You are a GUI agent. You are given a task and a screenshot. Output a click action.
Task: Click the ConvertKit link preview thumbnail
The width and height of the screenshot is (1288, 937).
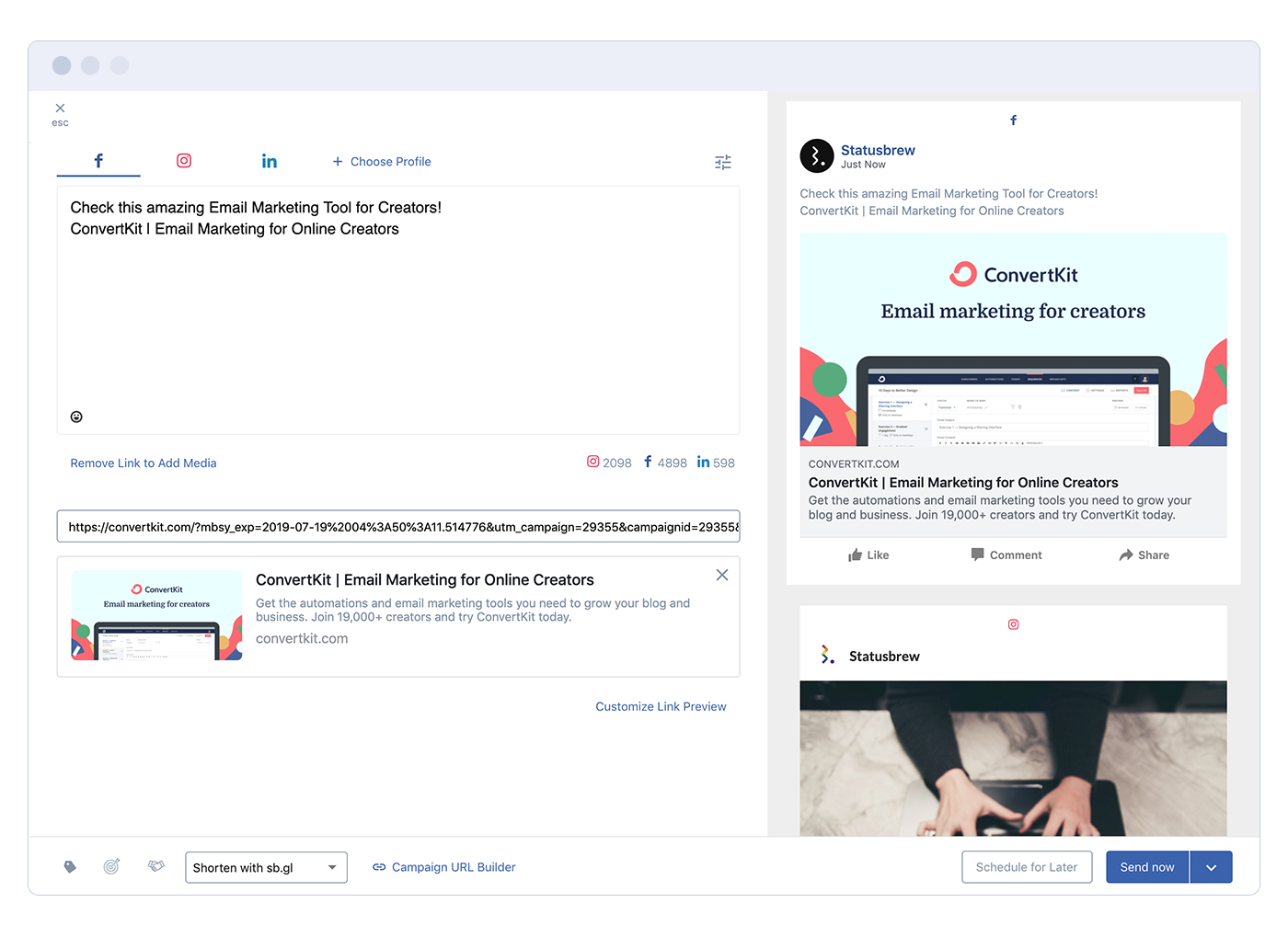tap(156, 615)
